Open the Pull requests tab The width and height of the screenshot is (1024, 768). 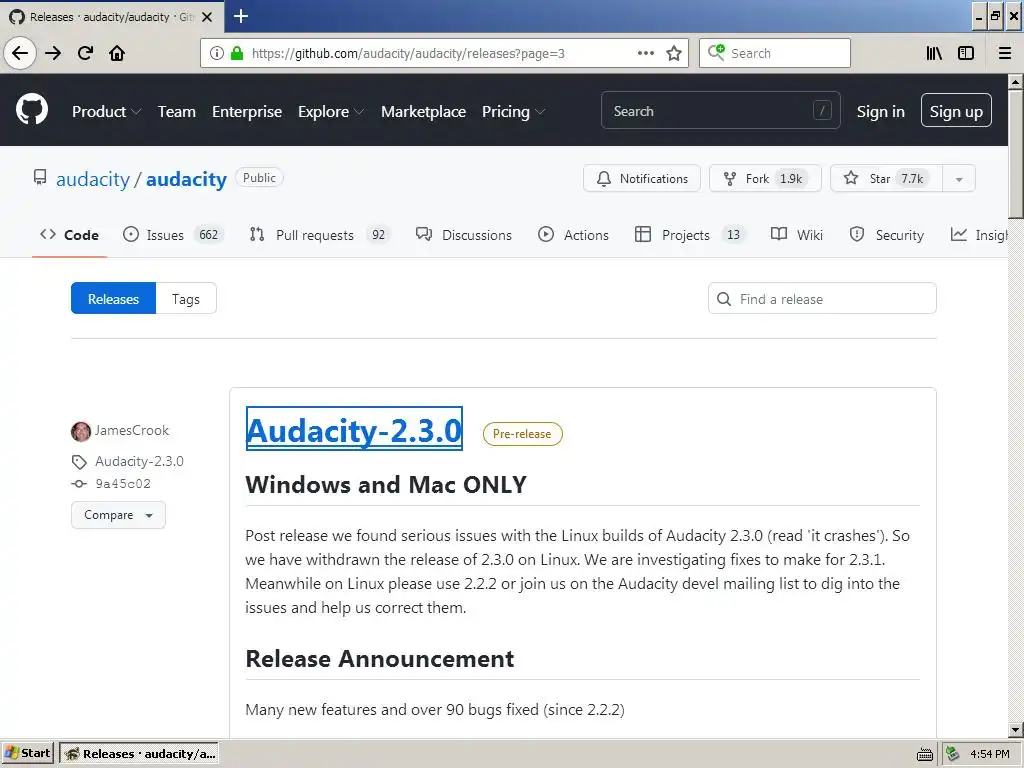[x=319, y=235]
